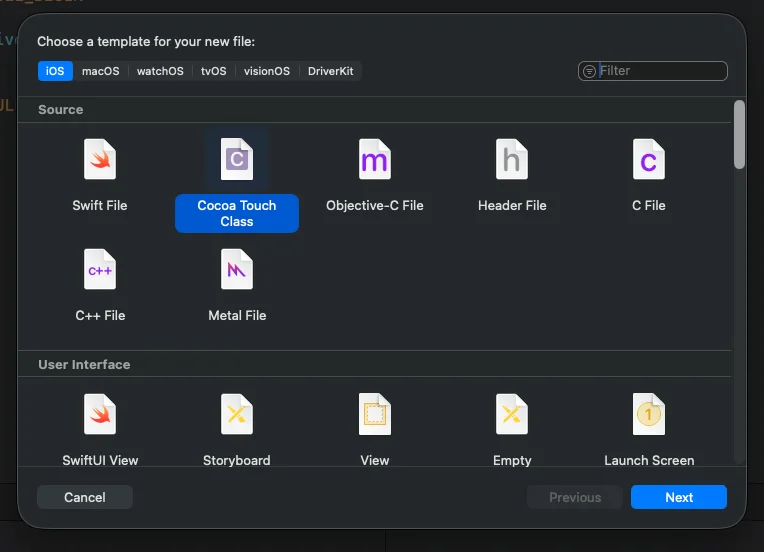
Task: Switch to the watchOS platform tab
Action: (x=160, y=71)
